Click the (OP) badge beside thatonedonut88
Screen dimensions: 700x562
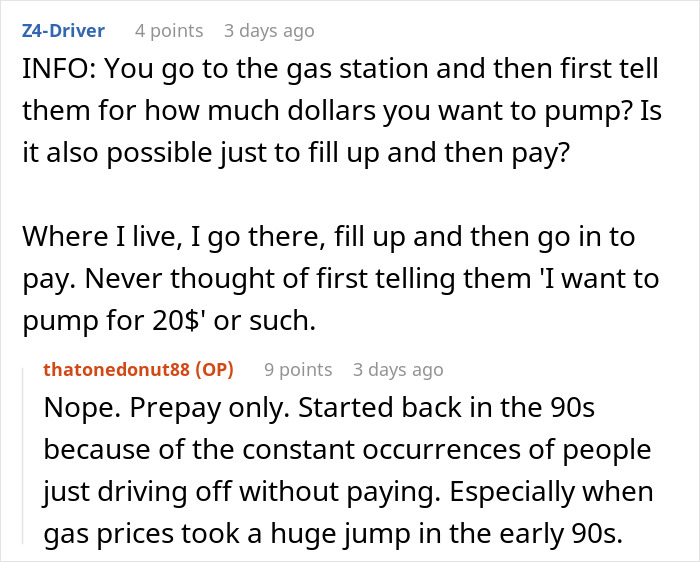tap(214, 369)
